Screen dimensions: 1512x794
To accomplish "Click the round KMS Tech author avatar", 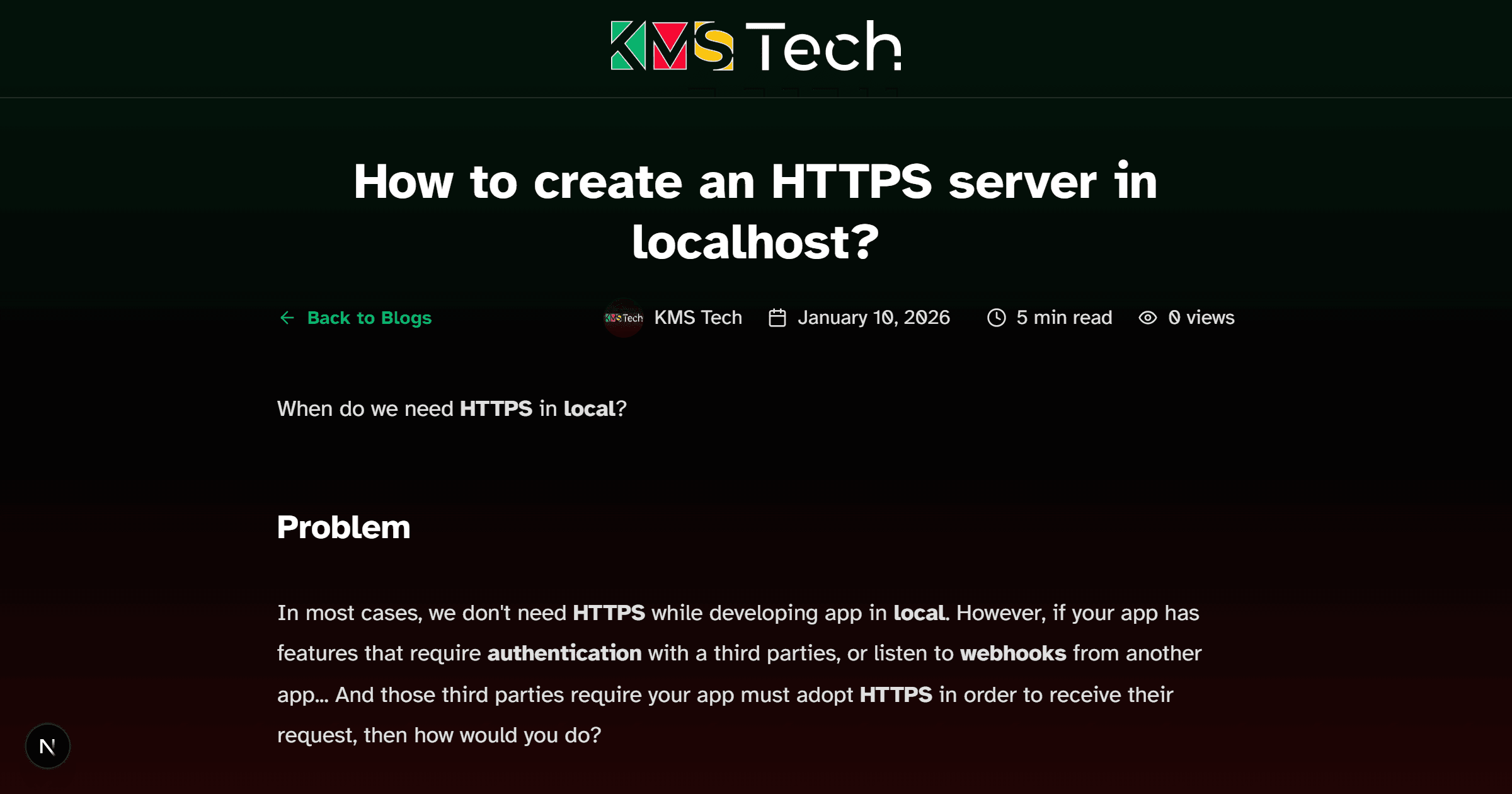I will coord(623,318).
